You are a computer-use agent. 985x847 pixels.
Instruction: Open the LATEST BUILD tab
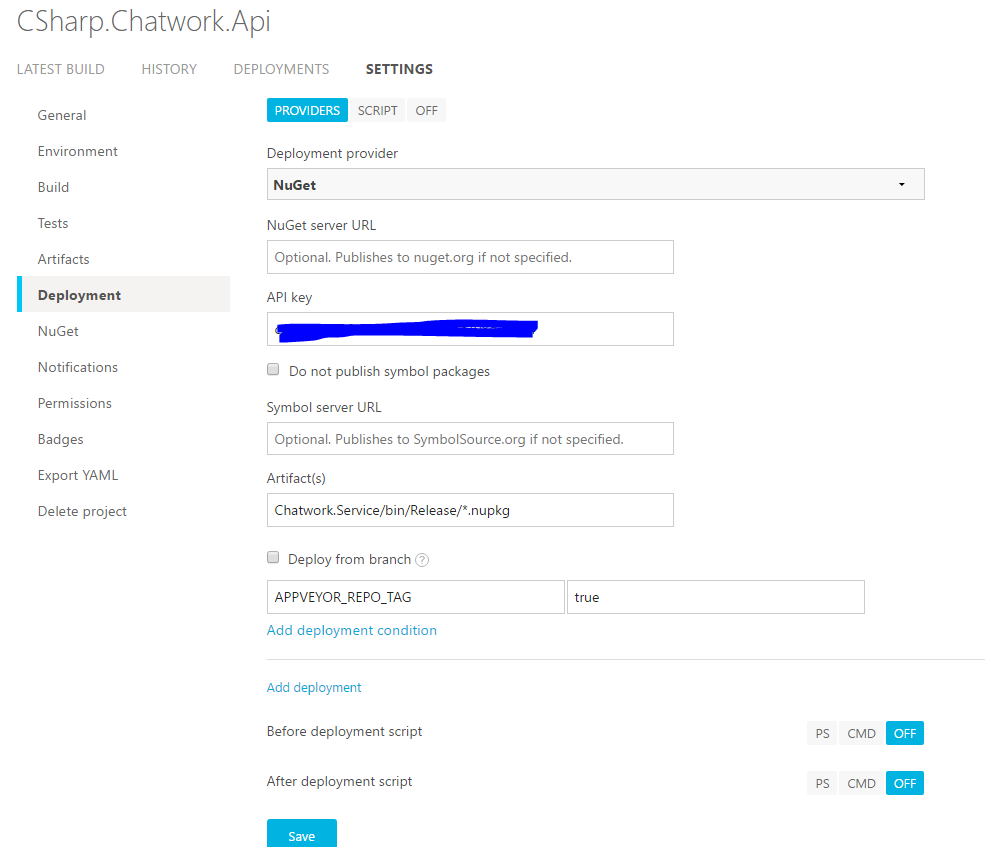click(x=61, y=69)
